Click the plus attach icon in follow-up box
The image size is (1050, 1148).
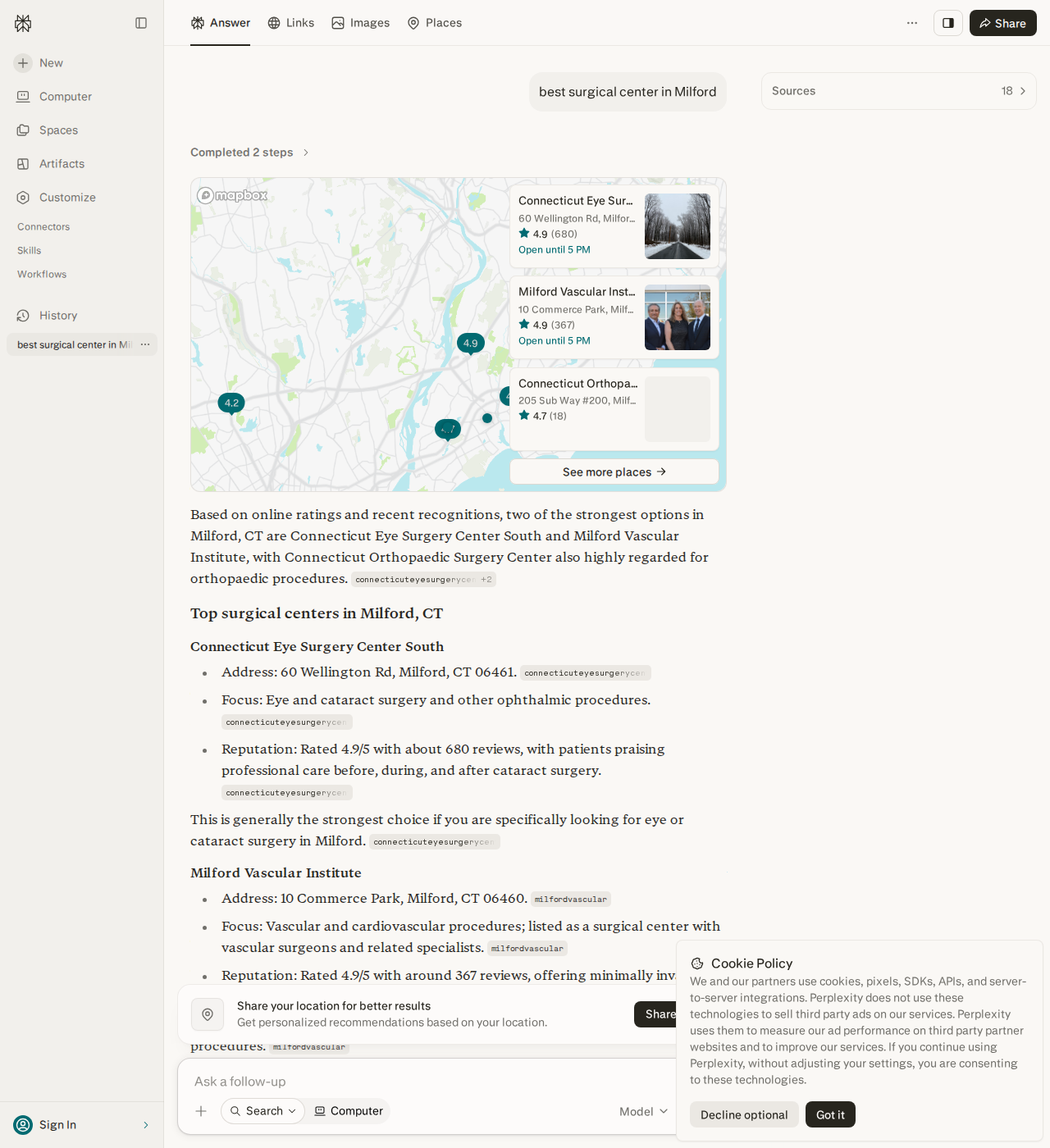201,1111
